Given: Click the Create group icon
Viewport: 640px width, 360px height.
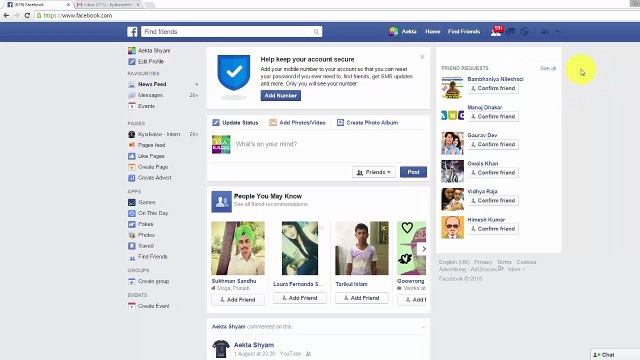Looking at the screenshot, I should (131, 282).
